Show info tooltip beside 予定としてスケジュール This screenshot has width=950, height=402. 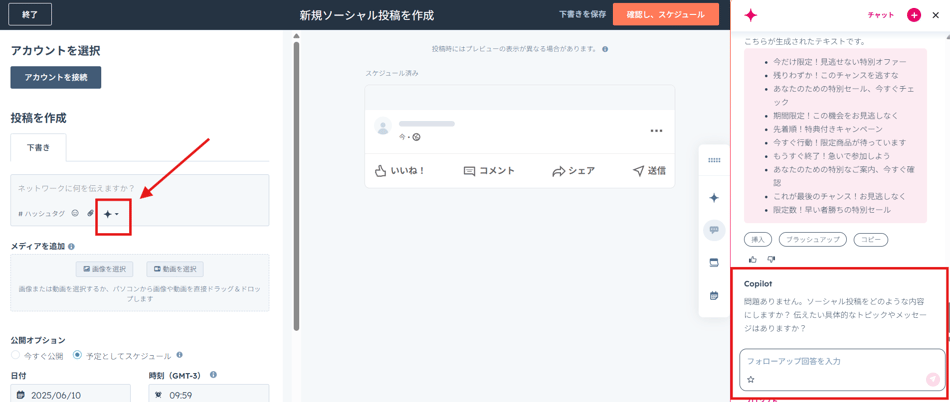179,355
